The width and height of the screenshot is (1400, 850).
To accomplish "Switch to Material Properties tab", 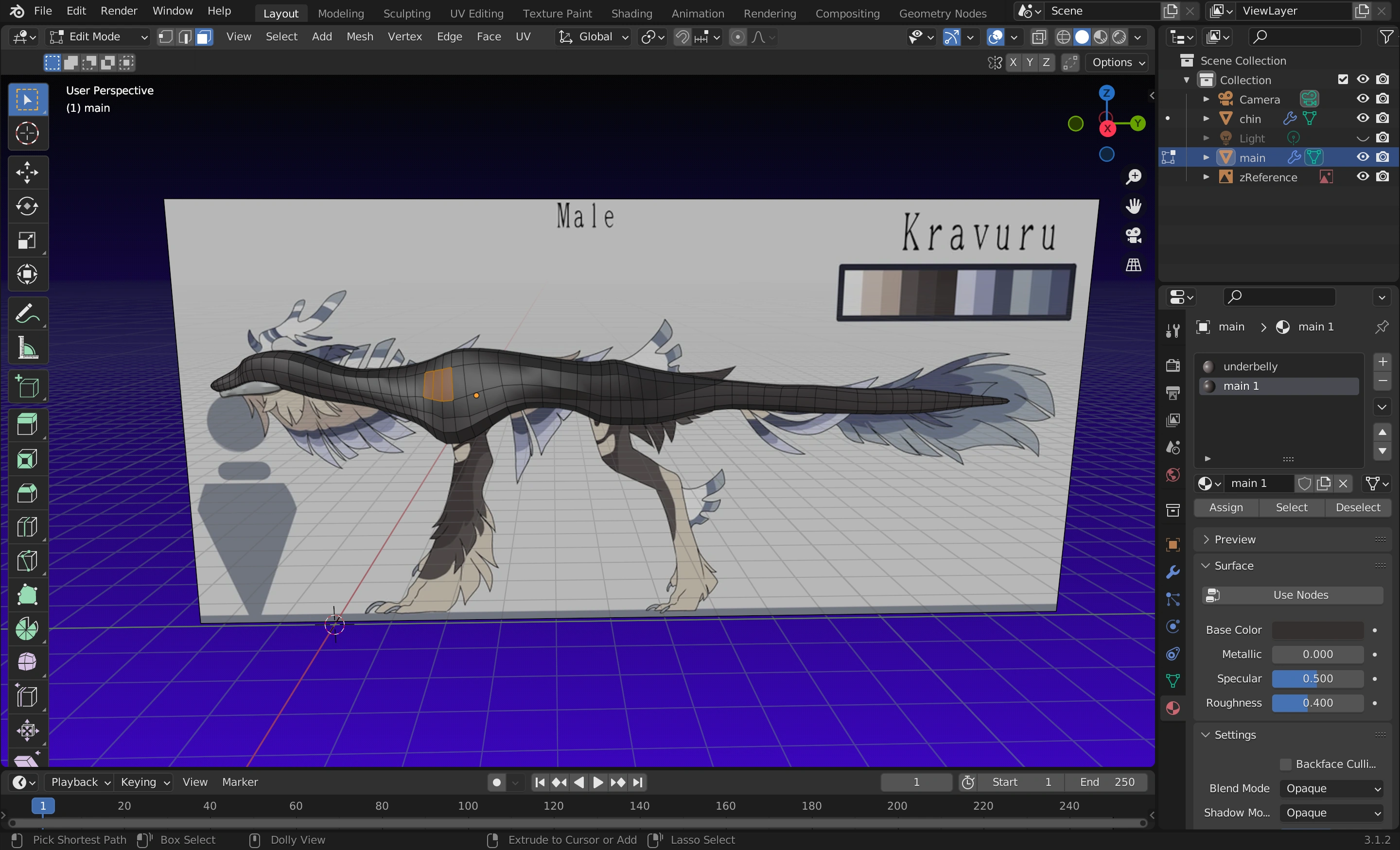I will click(1172, 708).
